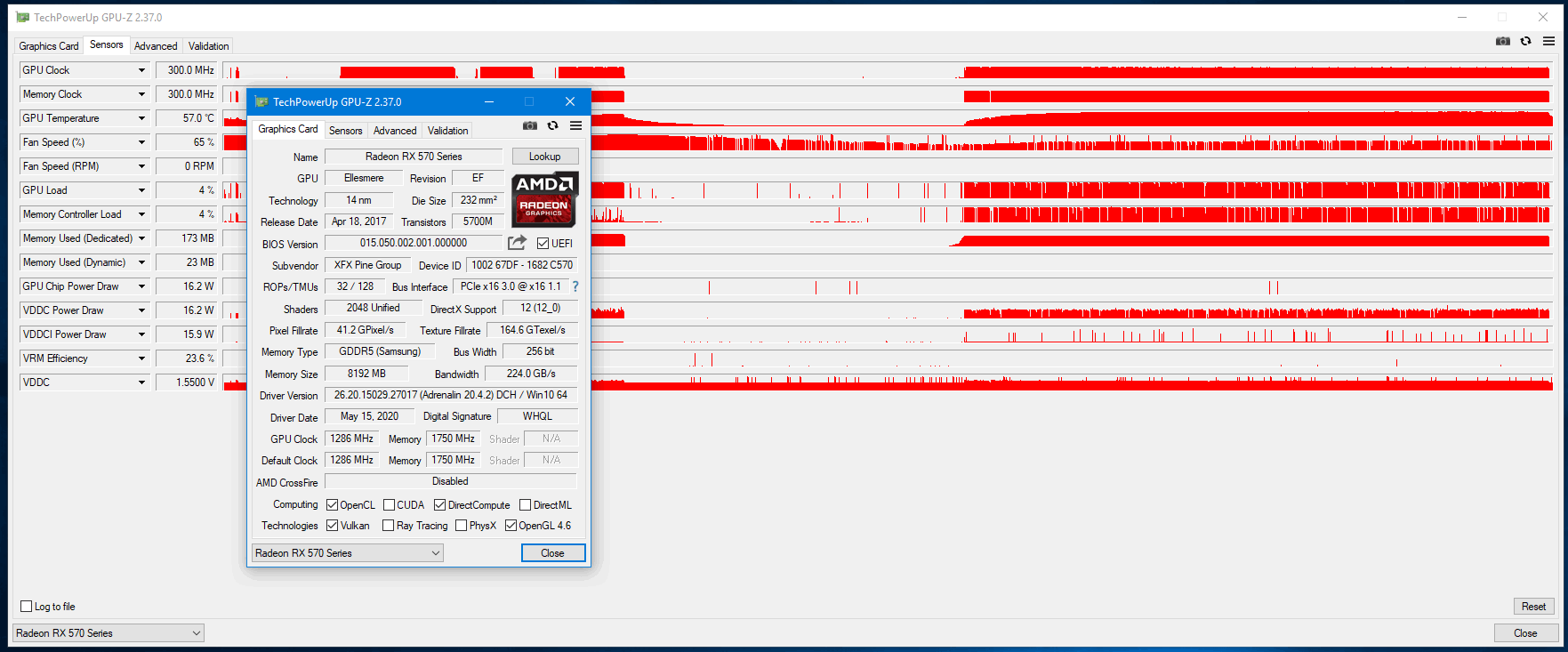The image size is (1568, 652).
Task: Open the VDDC voltage sensor dropdown
Action: click(141, 382)
